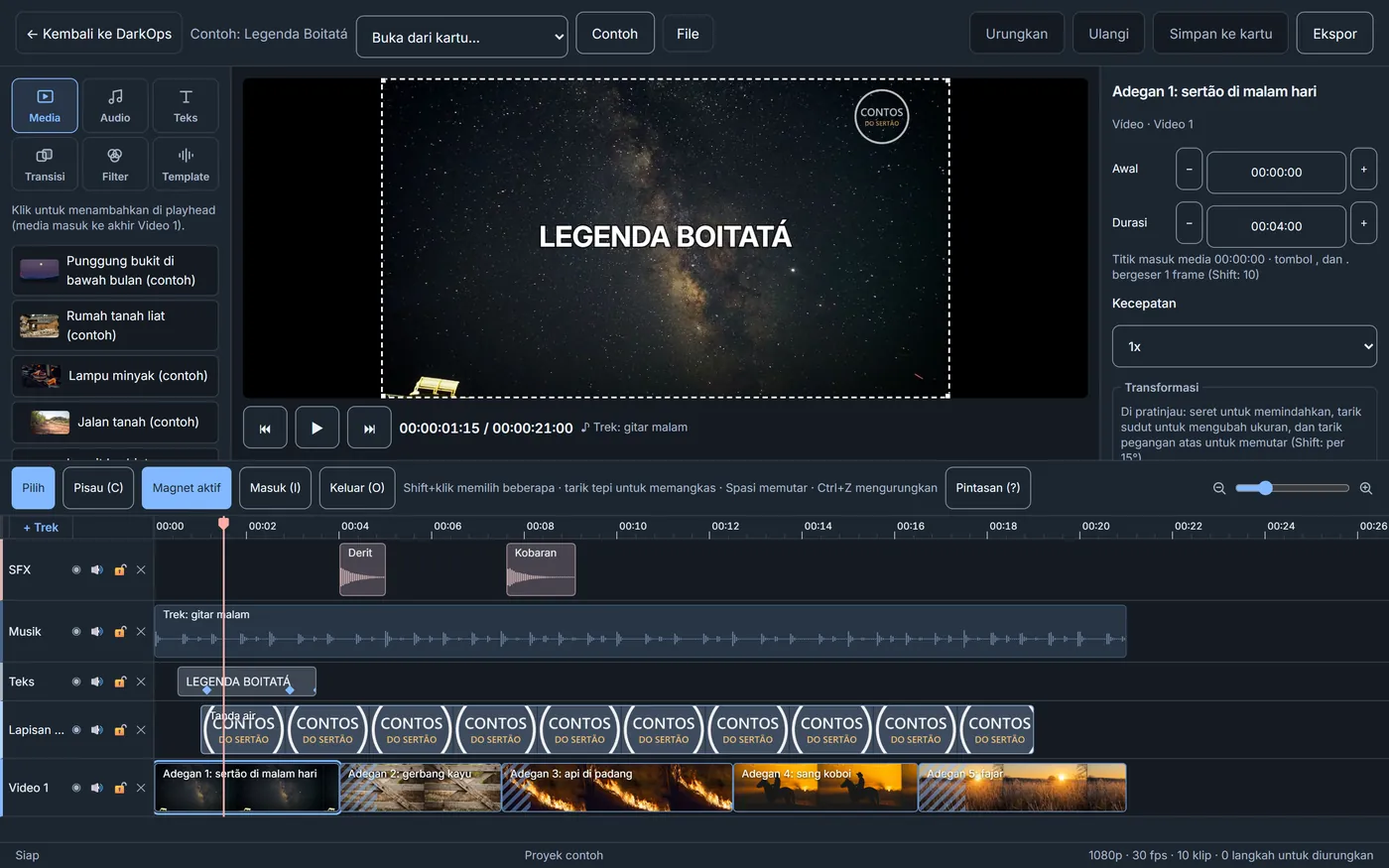Screen dimensions: 1389x868
Task: Skip to end with skip-forward button
Action: (x=369, y=428)
